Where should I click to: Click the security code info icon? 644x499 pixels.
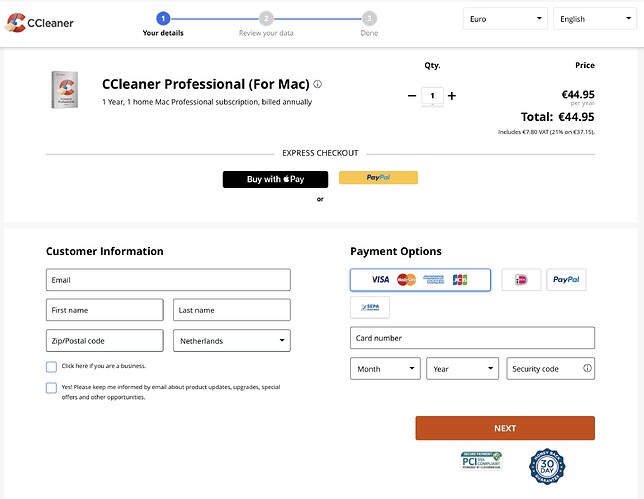[x=587, y=369]
